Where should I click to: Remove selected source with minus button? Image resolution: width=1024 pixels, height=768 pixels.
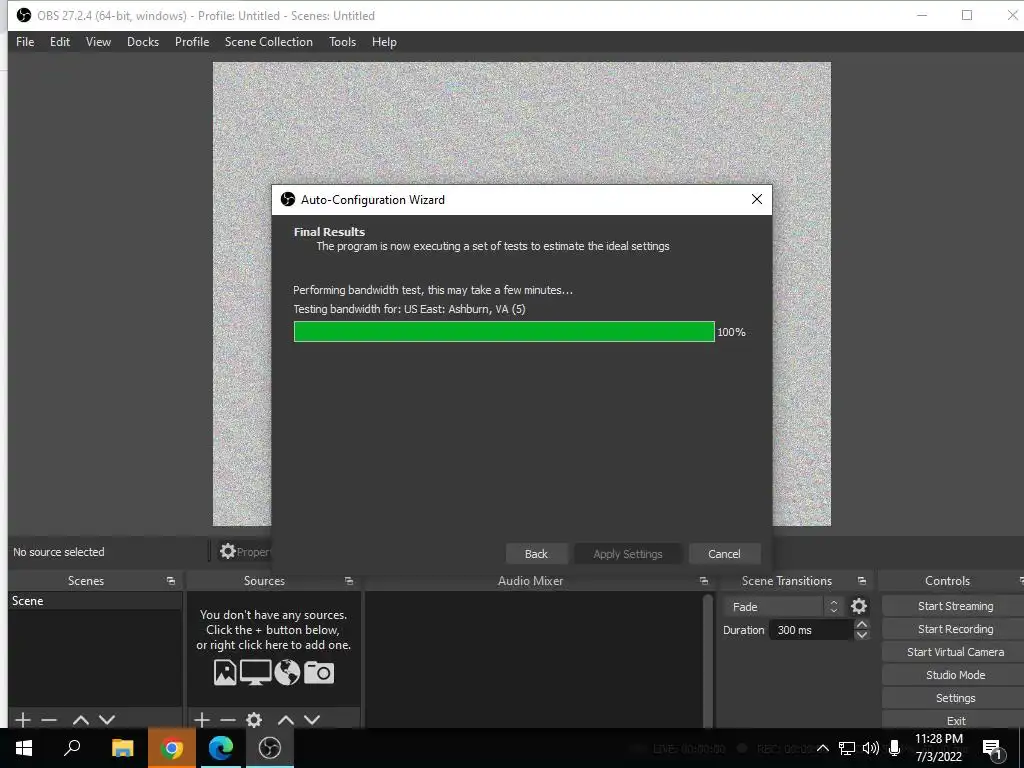point(227,720)
